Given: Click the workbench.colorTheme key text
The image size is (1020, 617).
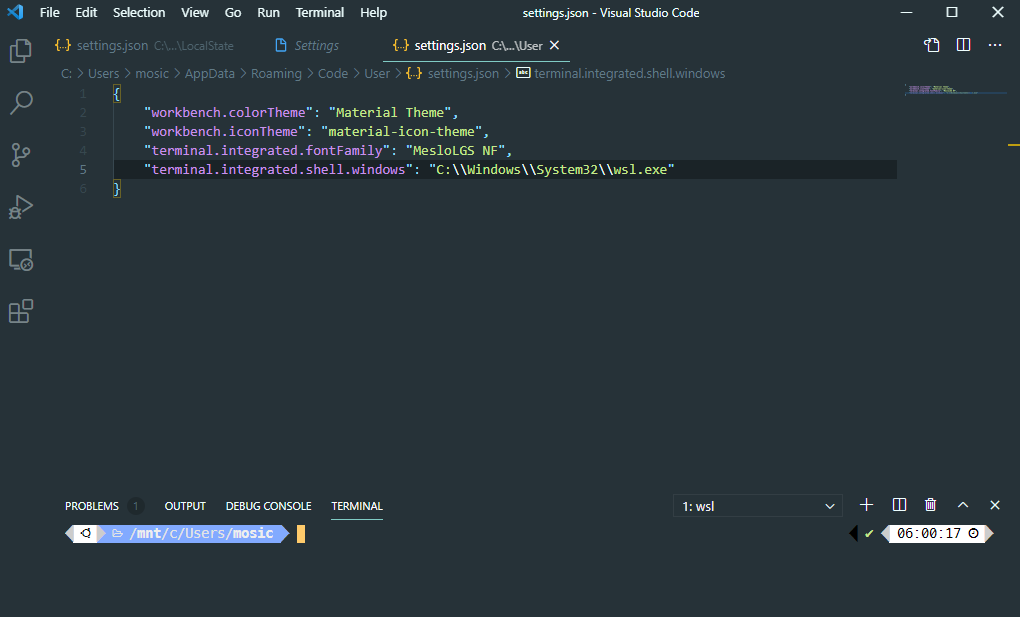Looking at the screenshot, I should (228, 113).
